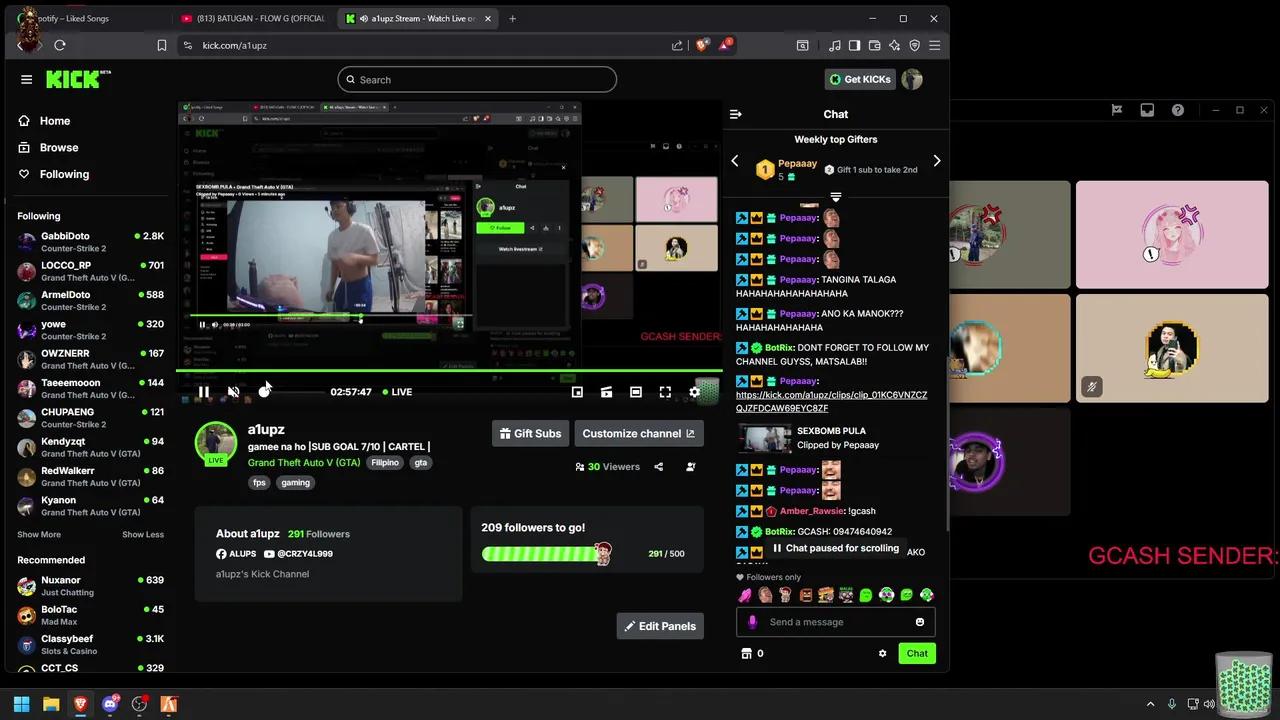Screen dimensions: 1280x720
Task: Click the Send a message chat field
Action: [x=830, y=621]
